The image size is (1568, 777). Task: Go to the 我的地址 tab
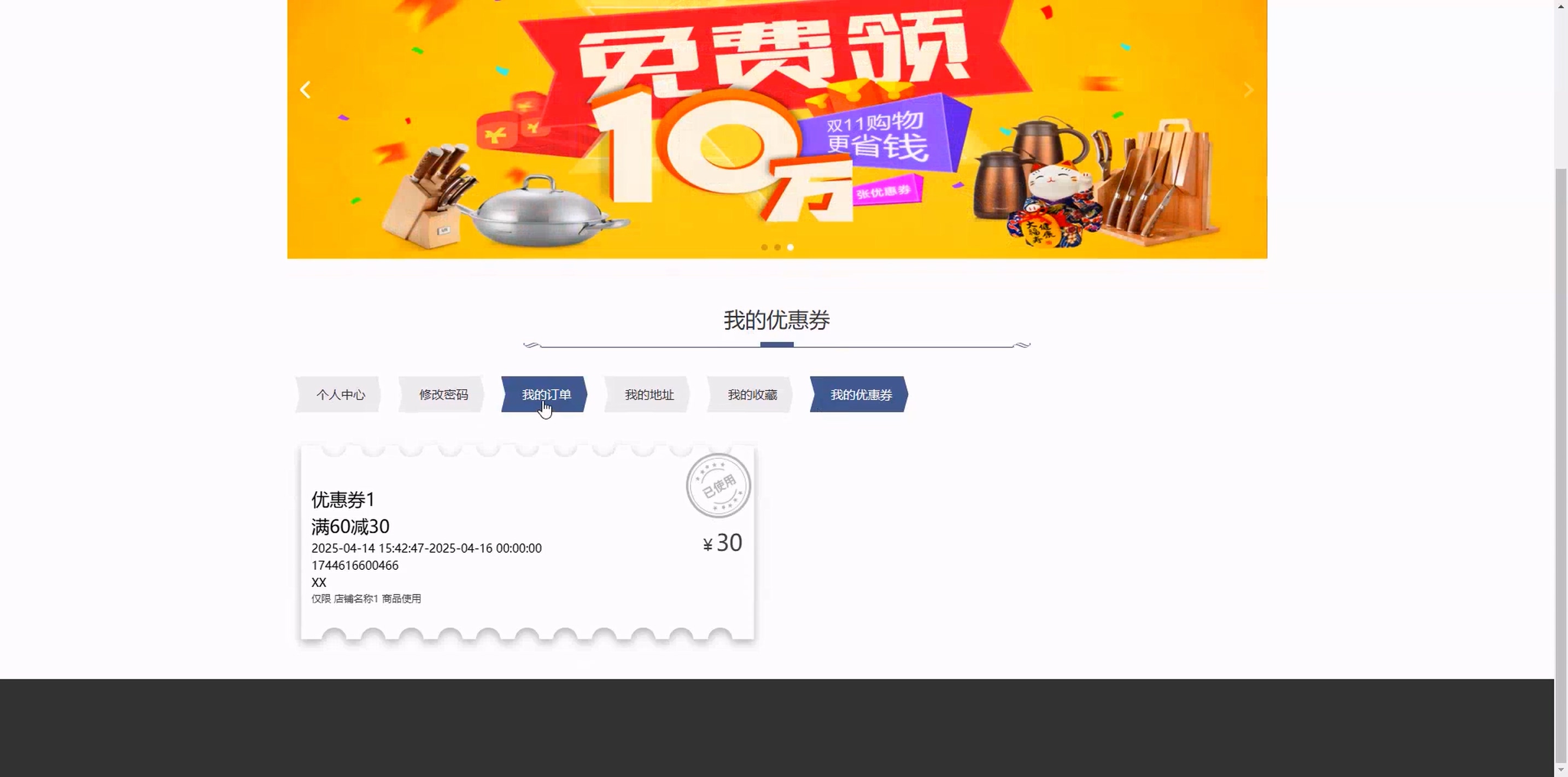(648, 395)
